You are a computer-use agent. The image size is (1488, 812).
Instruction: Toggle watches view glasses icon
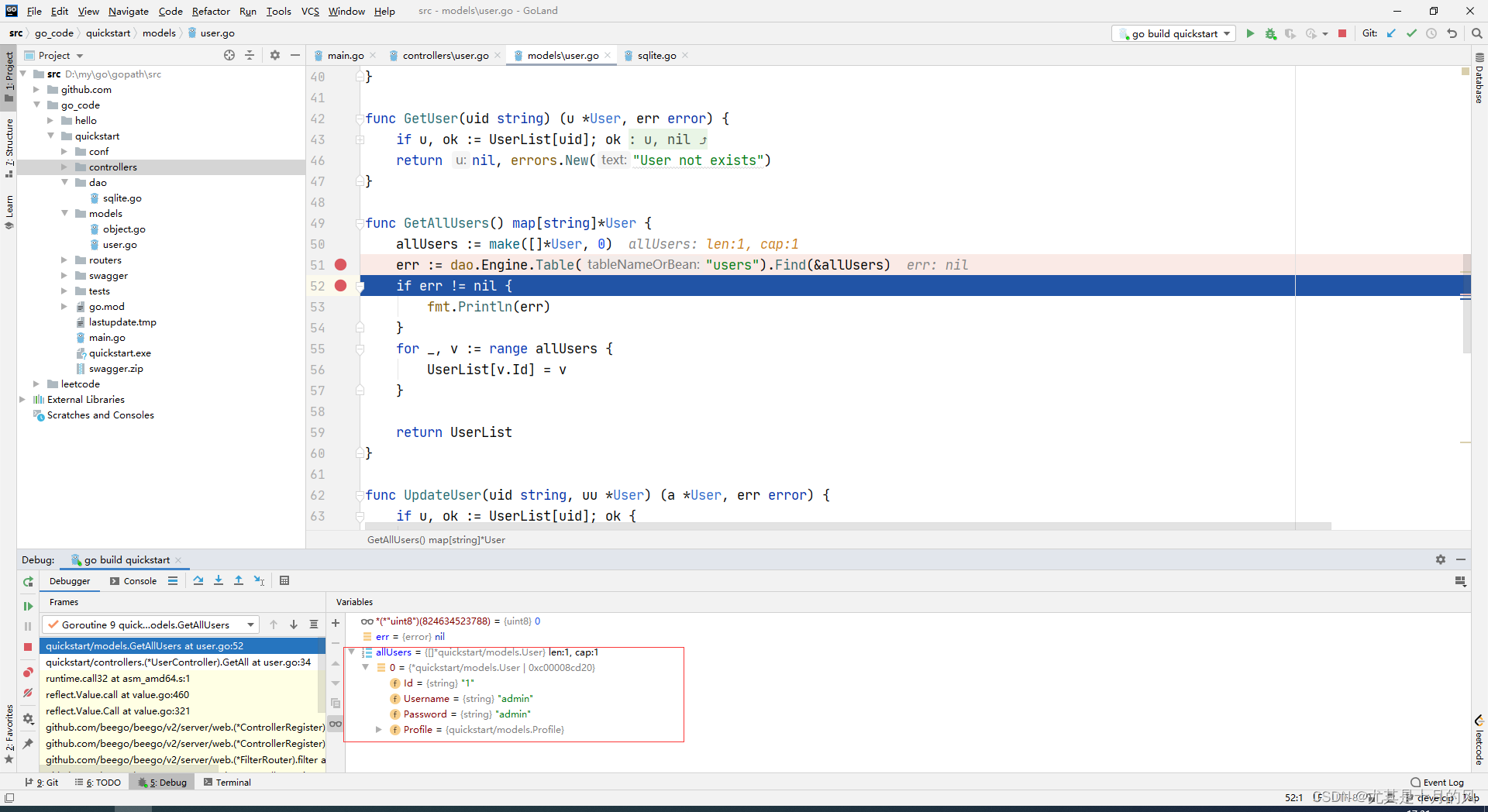click(x=336, y=724)
